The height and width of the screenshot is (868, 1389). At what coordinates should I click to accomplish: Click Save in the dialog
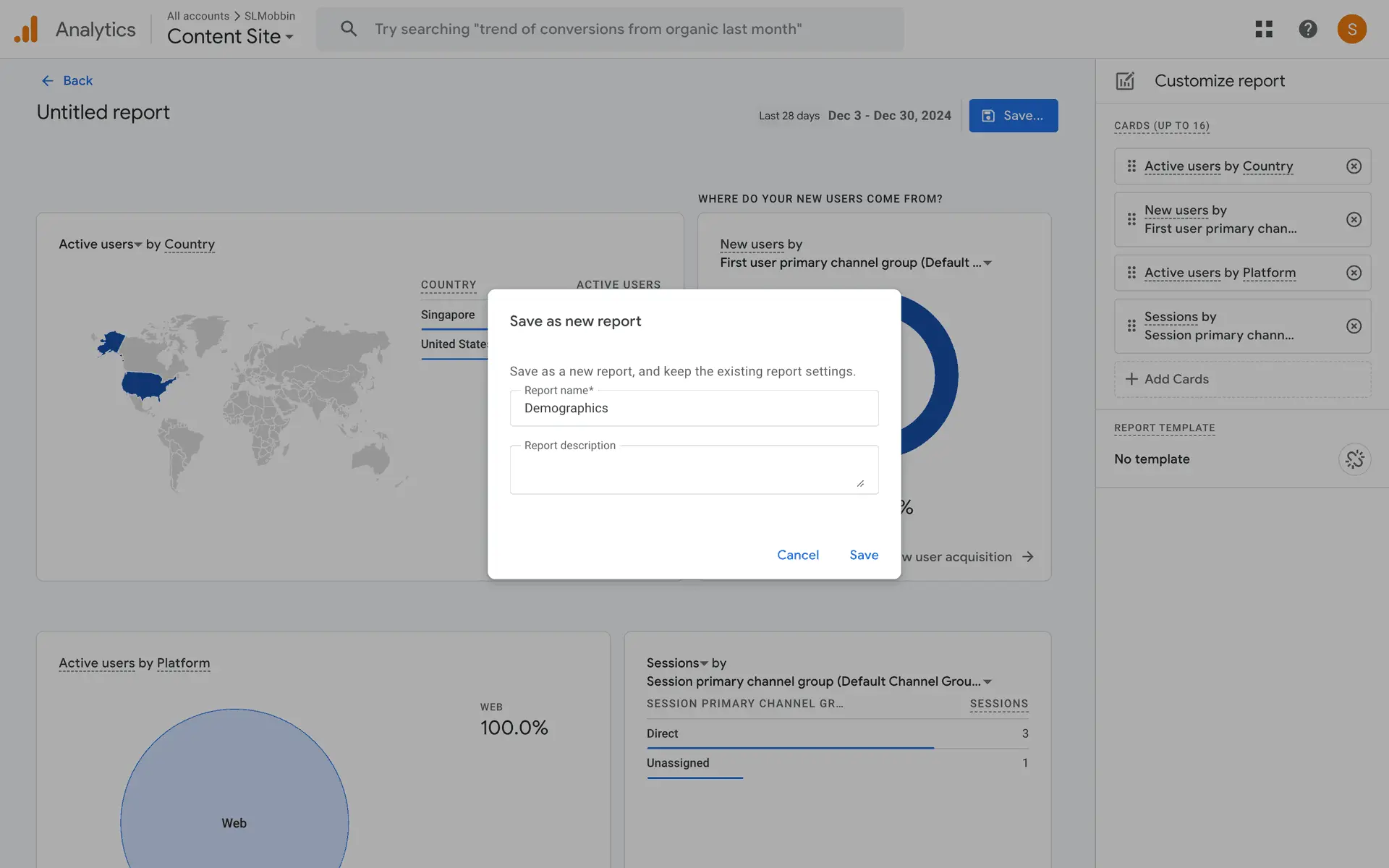(864, 555)
